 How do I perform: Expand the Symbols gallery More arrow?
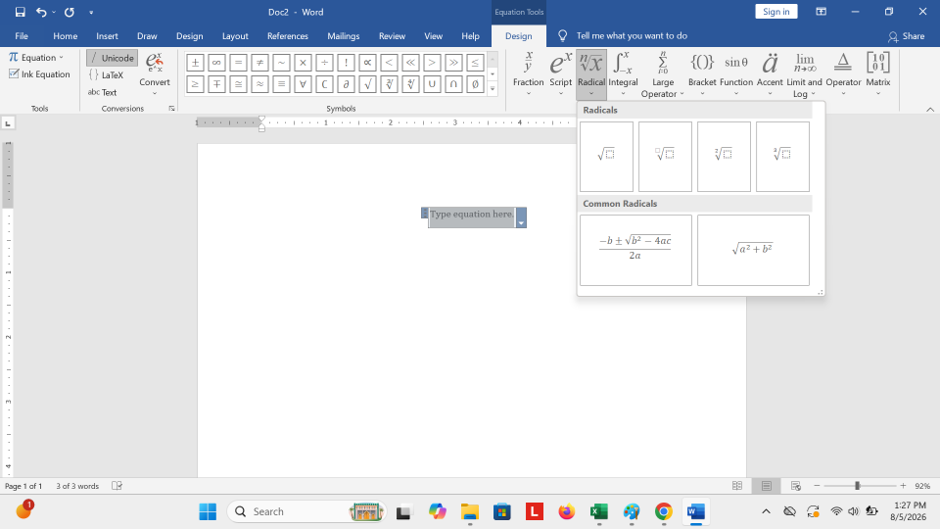(x=493, y=89)
